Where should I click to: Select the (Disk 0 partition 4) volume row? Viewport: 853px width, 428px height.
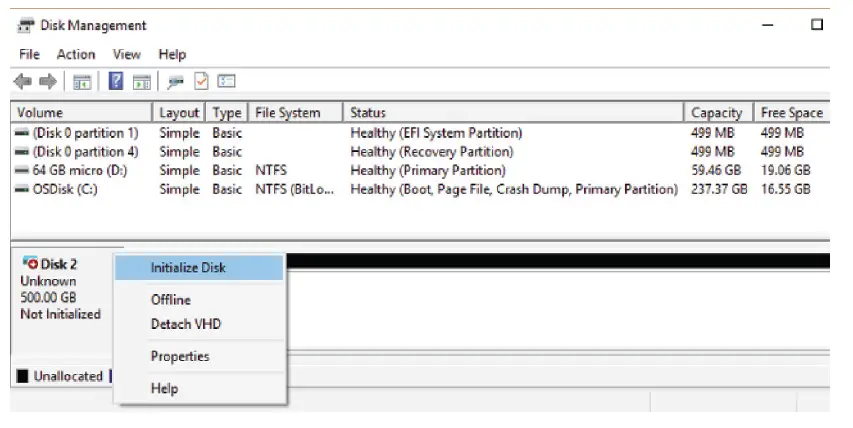[x=420, y=152]
